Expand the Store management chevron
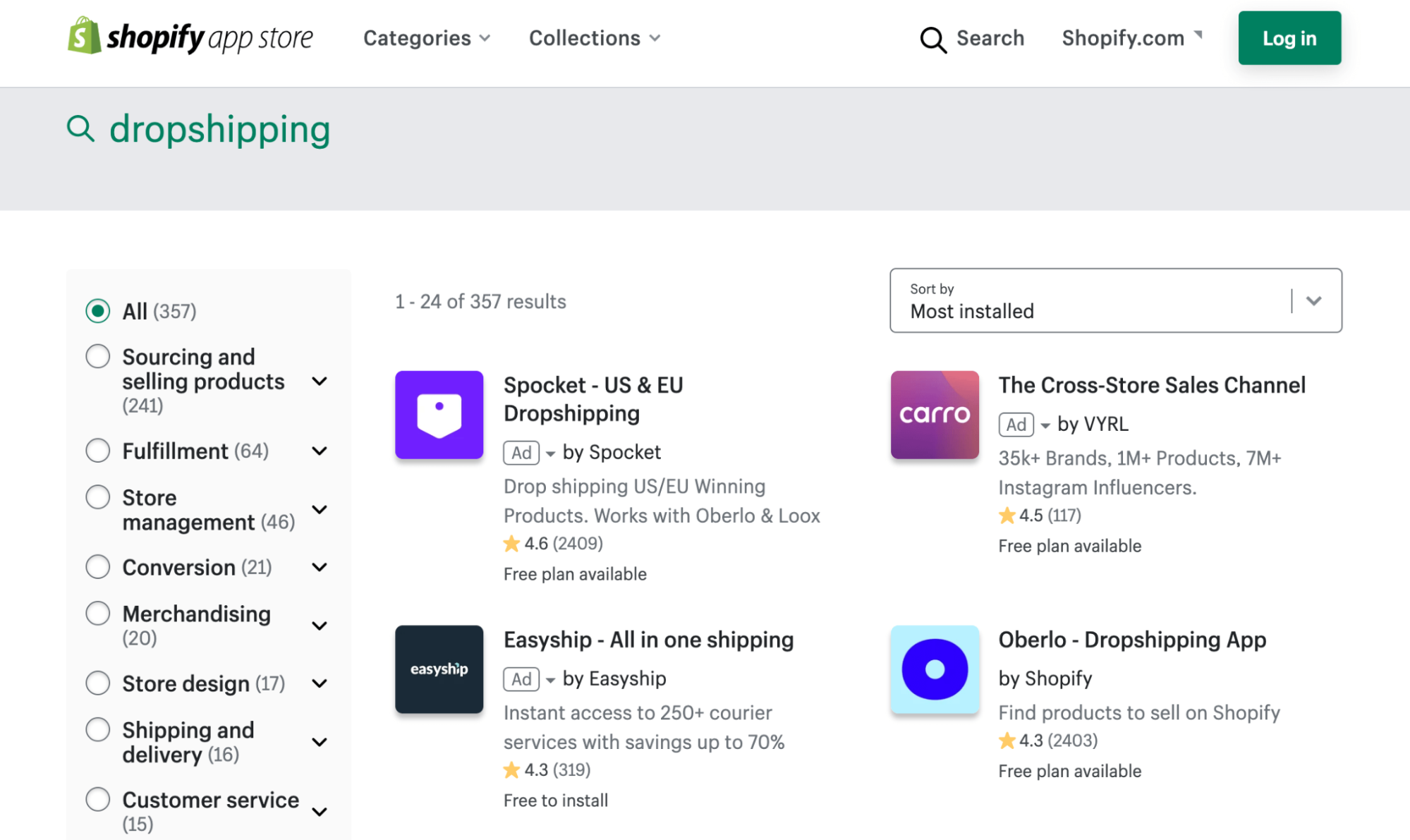 click(x=320, y=509)
